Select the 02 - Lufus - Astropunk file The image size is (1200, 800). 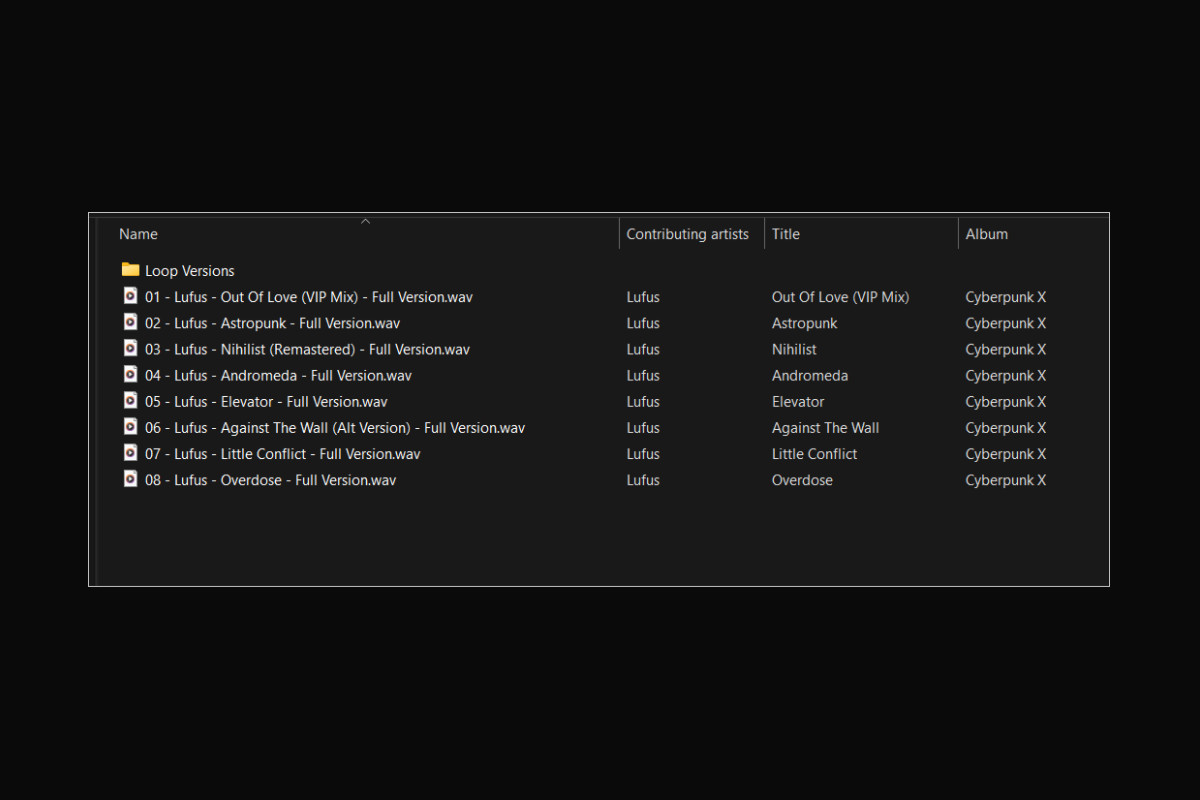click(x=270, y=322)
